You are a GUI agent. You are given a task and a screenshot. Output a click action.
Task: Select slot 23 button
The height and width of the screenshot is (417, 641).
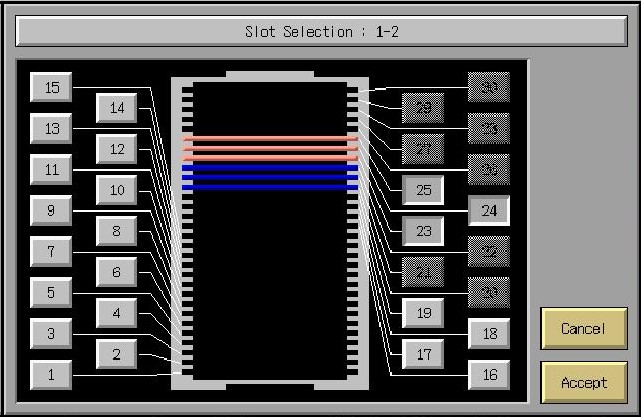pos(423,231)
